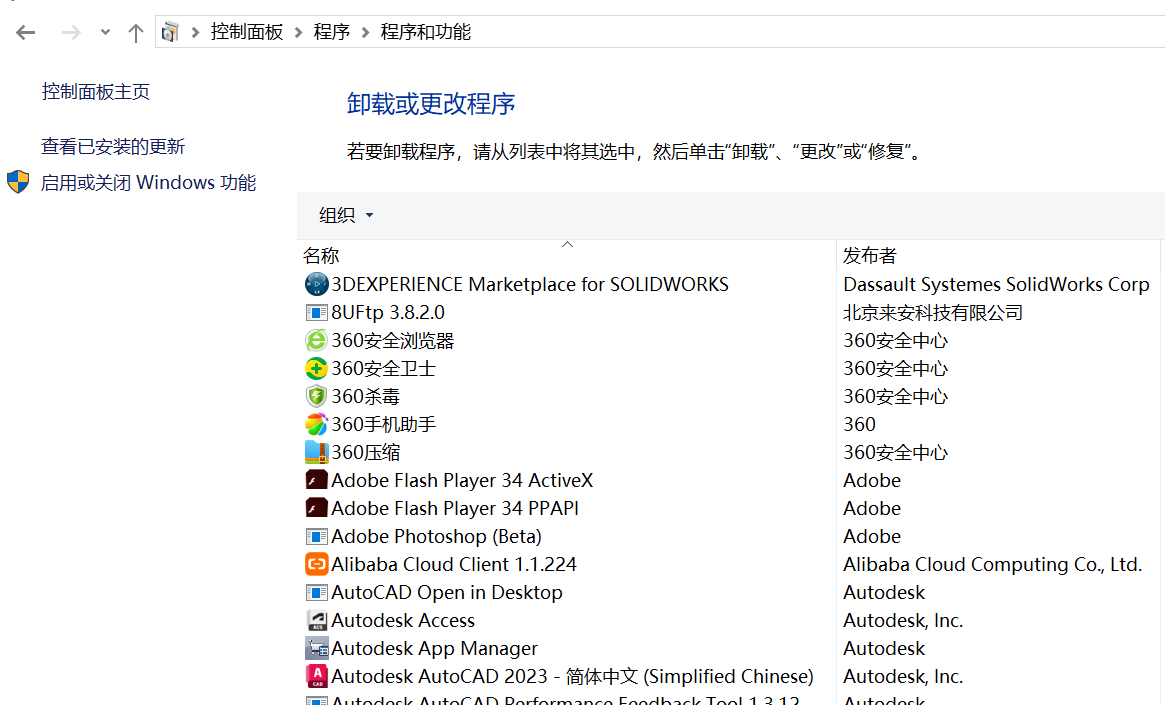Sort list by 发布者 column header
The width and height of the screenshot is (1165, 705).
point(998,255)
